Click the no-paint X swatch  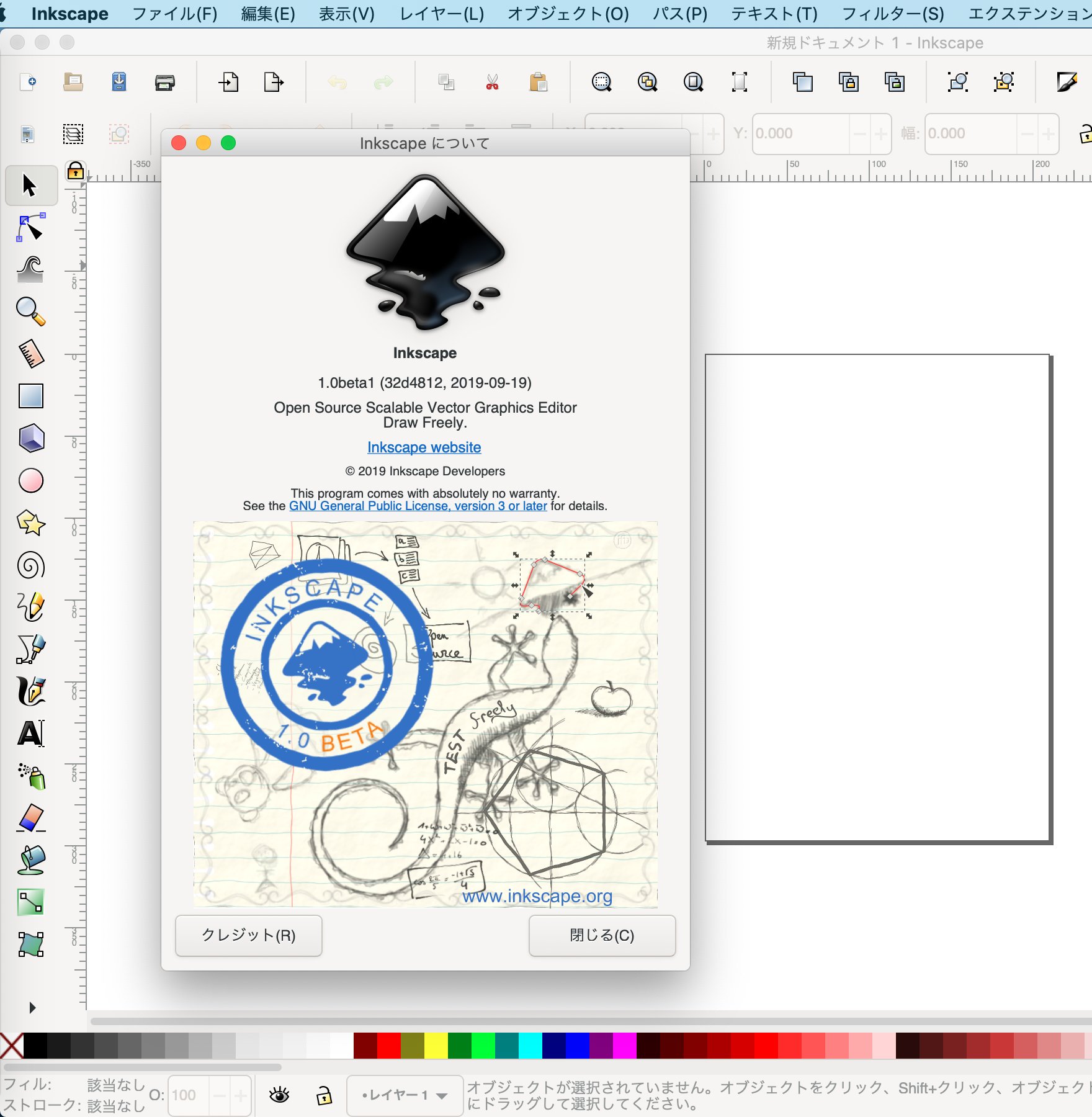click(12, 1046)
